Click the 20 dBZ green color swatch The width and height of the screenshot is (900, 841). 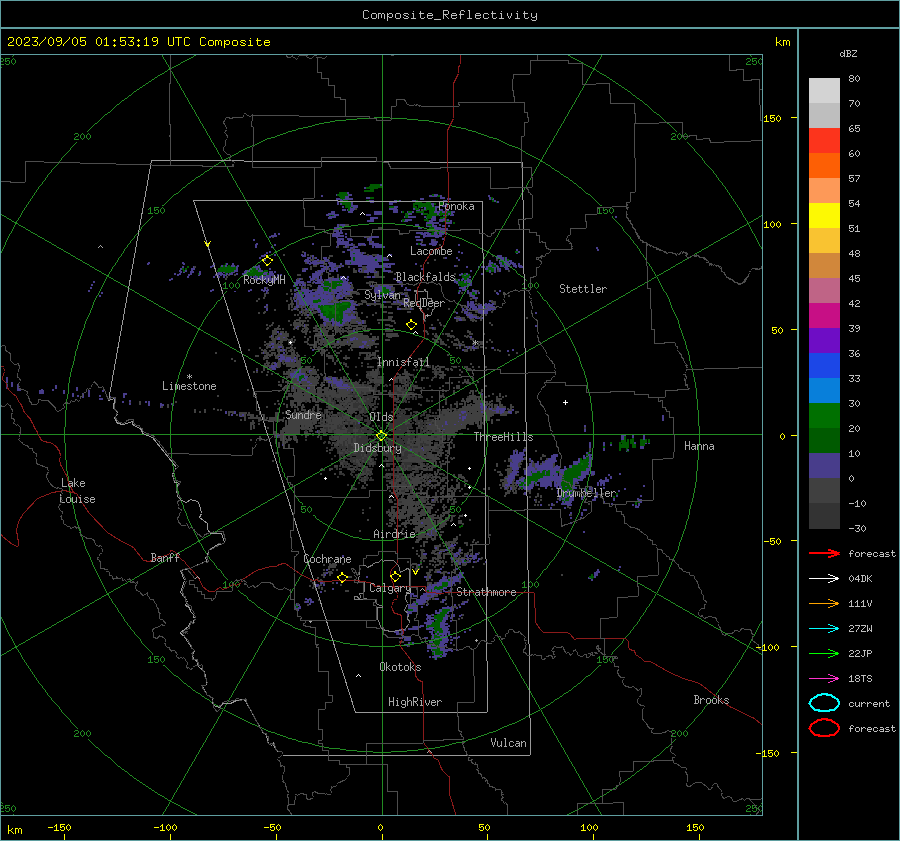click(824, 416)
